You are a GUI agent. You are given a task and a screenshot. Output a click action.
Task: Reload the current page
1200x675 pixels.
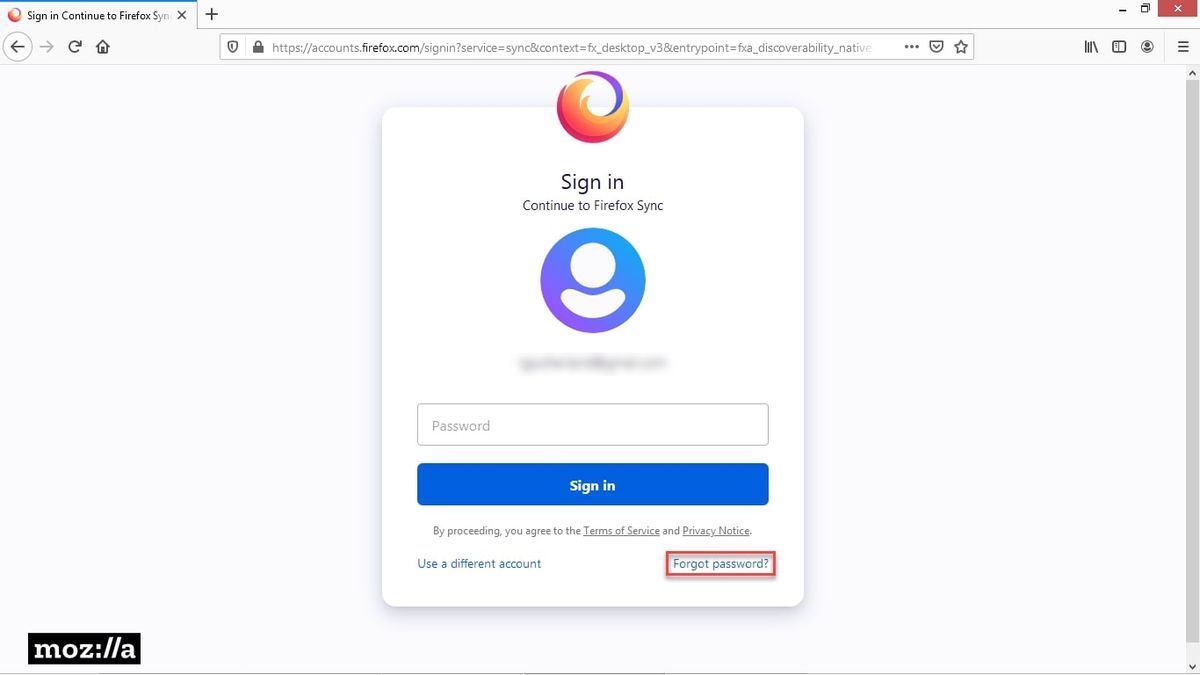click(74, 46)
